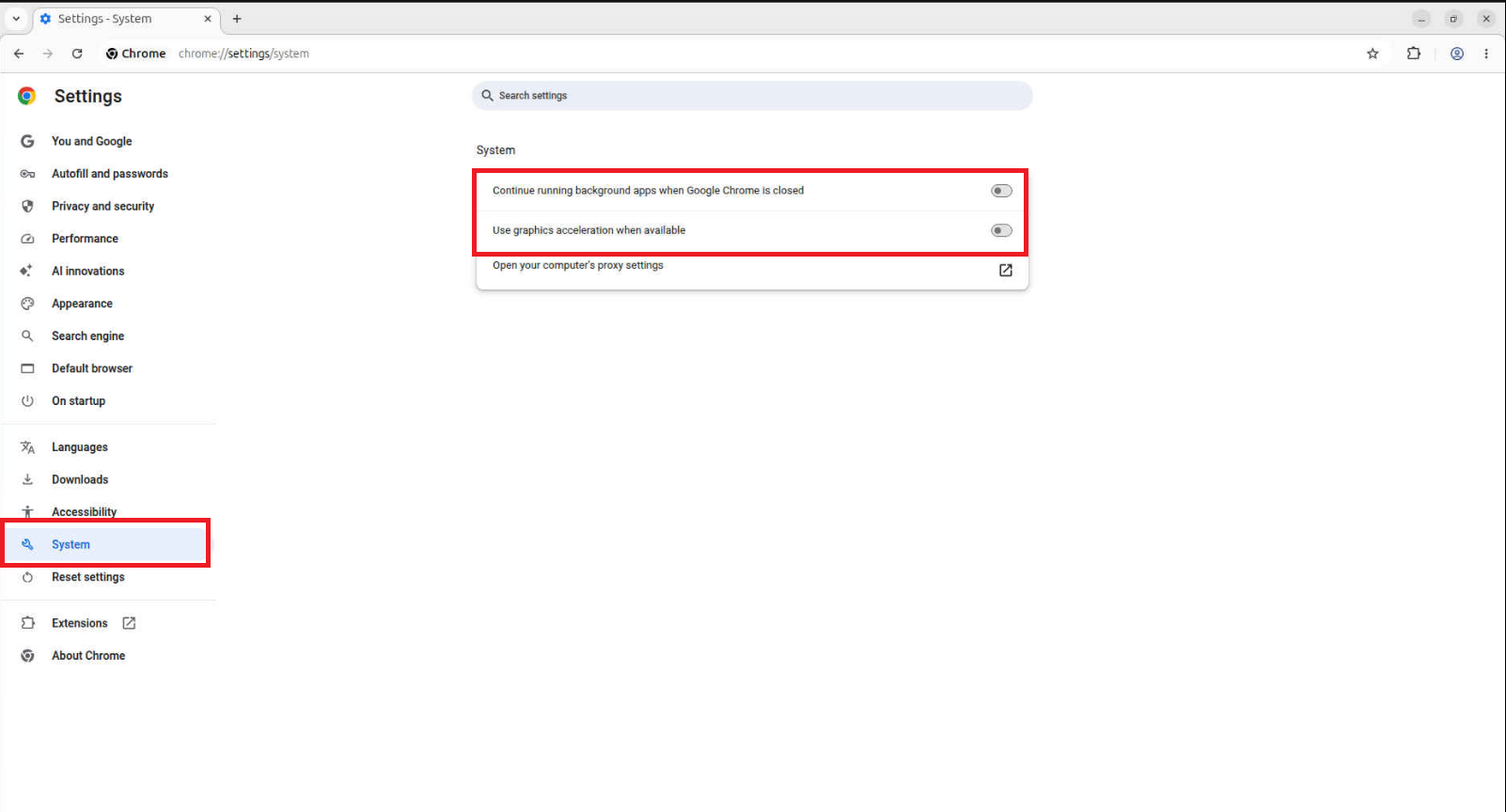Image resolution: width=1506 pixels, height=812 pixels.
Task: Open Reset settings page
Action: [x=87, y=577]
